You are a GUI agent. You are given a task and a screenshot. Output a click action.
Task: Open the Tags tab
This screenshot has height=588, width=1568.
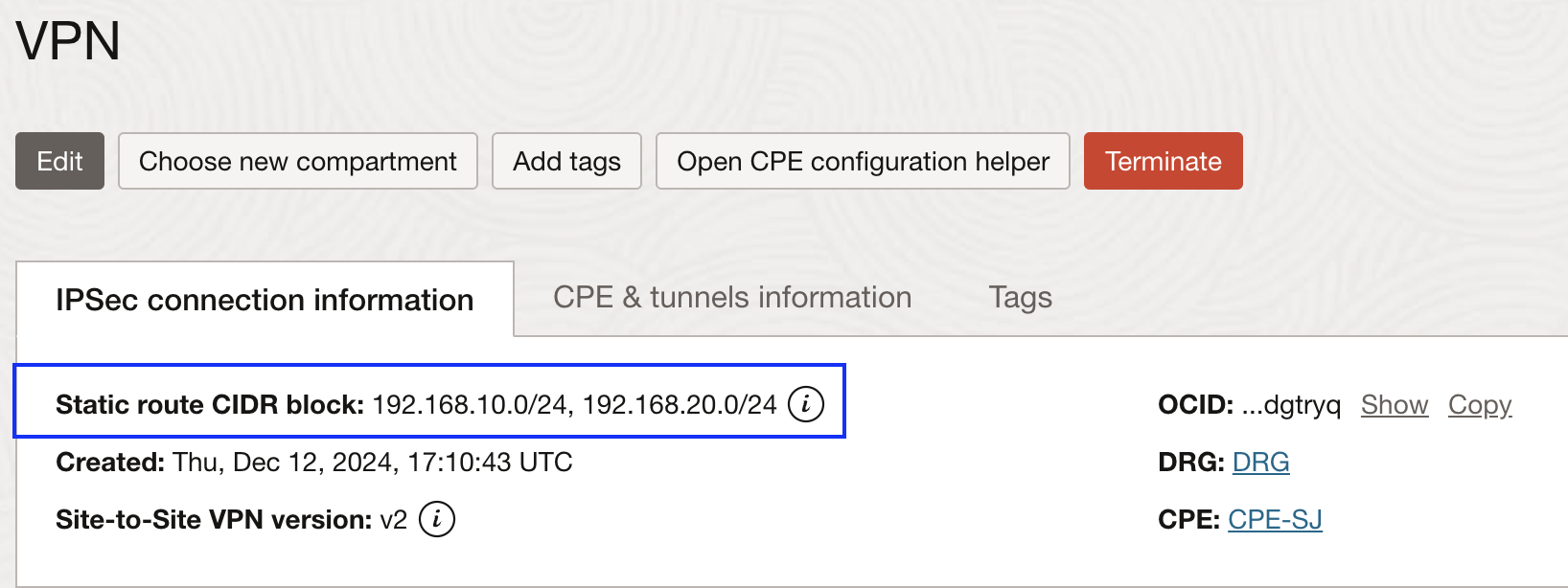click(x=1020, y=298)
